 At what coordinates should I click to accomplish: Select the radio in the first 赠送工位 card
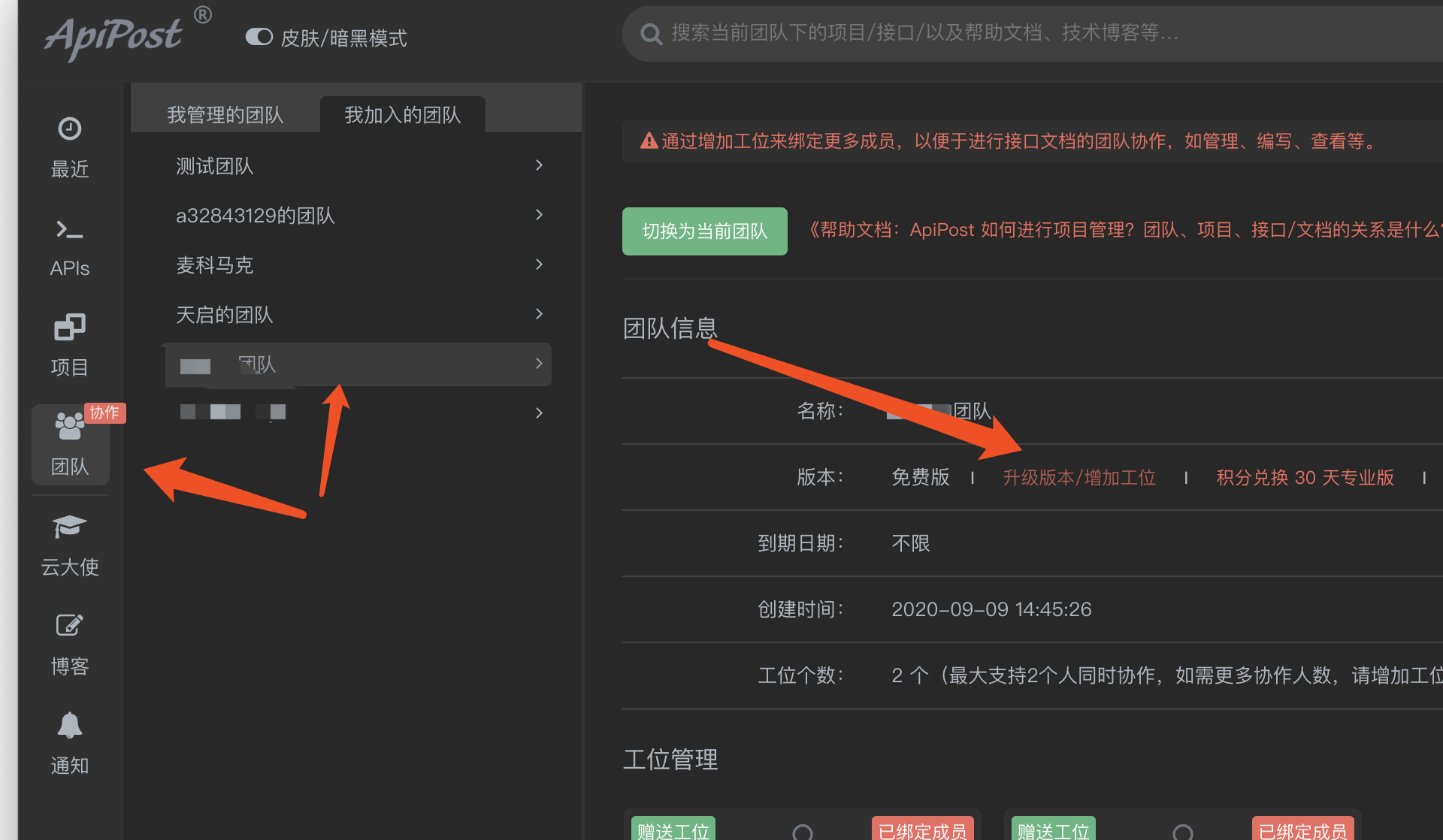(803, 832)
